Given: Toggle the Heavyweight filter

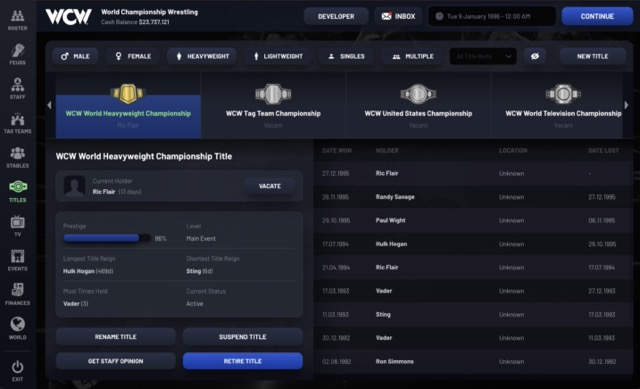Looking at the screenshot, I should pyautogui.click(x=203, y=56).
